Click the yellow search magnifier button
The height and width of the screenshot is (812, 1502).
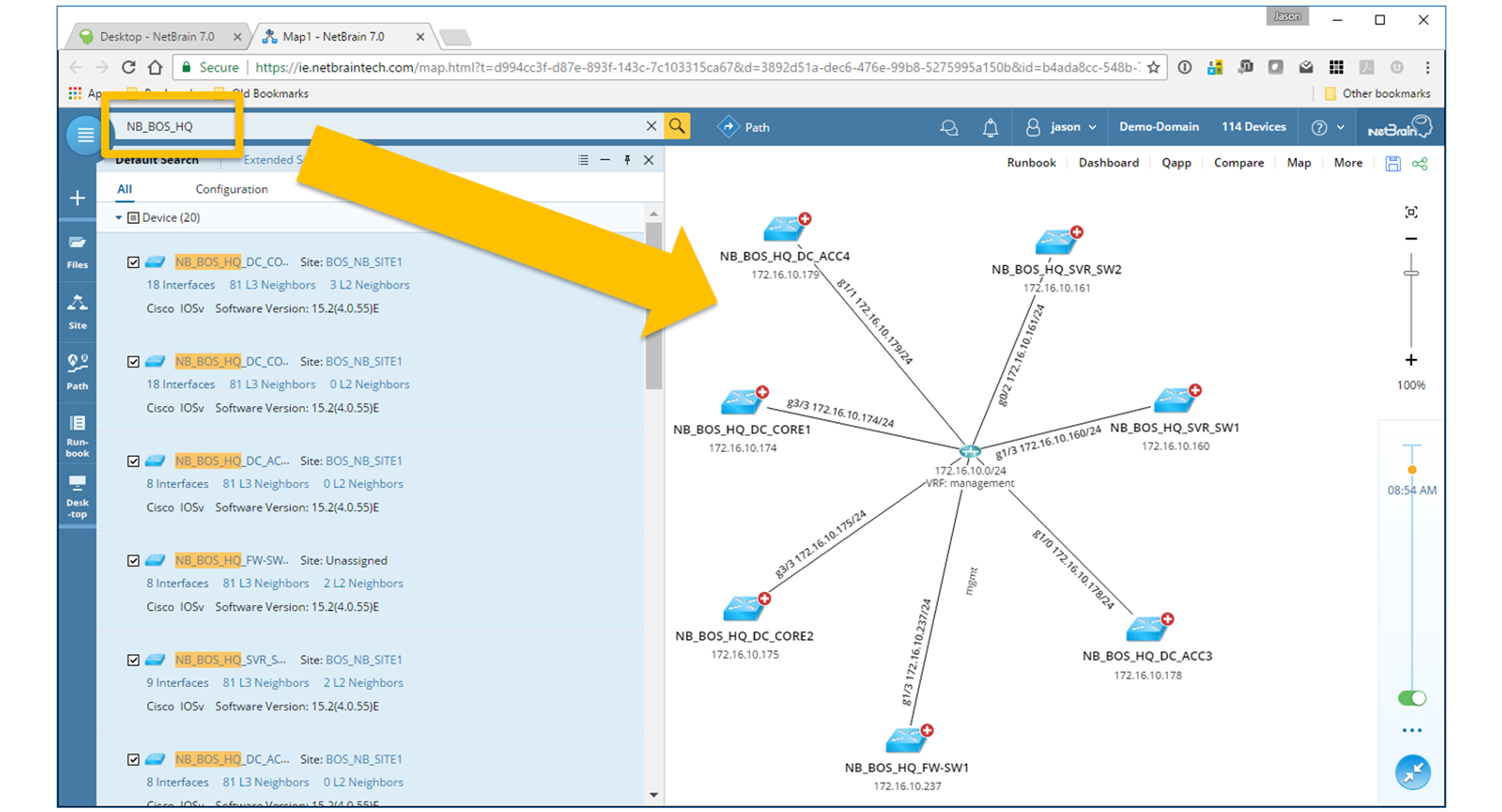point(677,126)
